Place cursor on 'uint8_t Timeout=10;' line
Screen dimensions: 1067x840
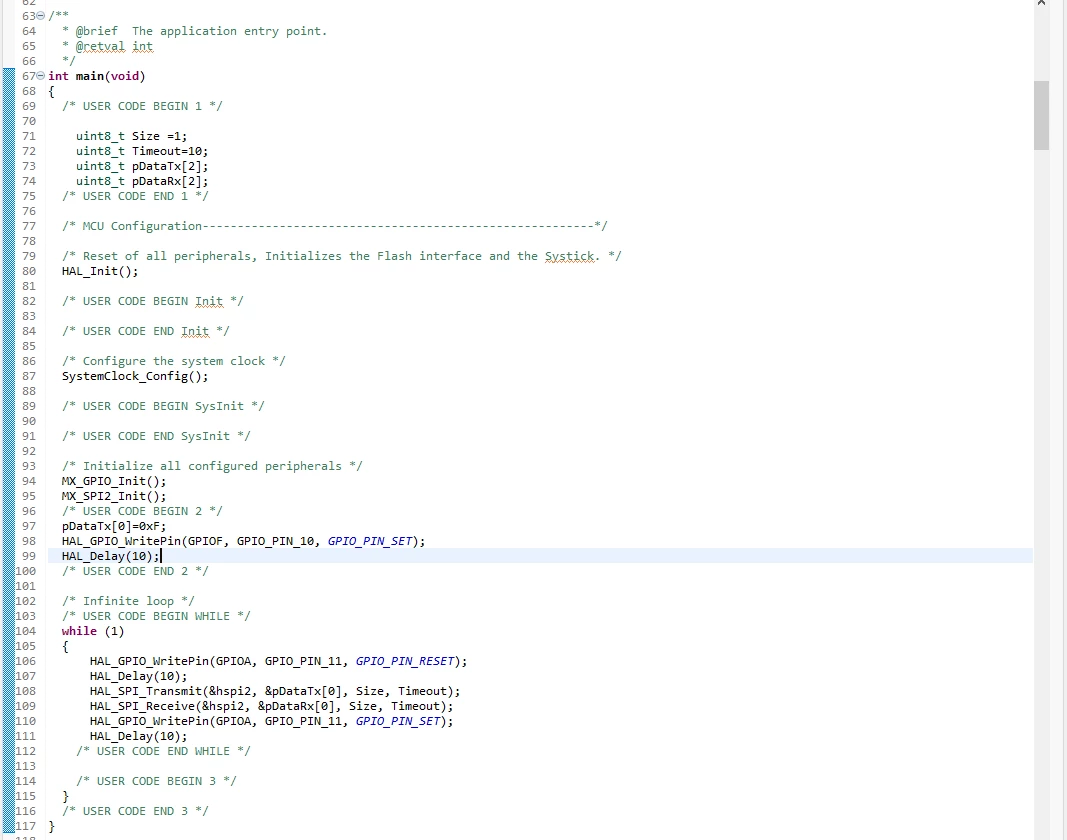tap(142, 151)
